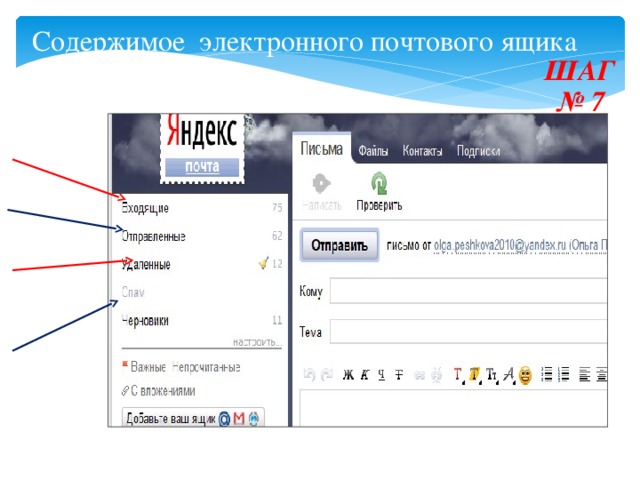Center-align the text
This screenshot has width=640, height=480.
click(x=602, y=374)
